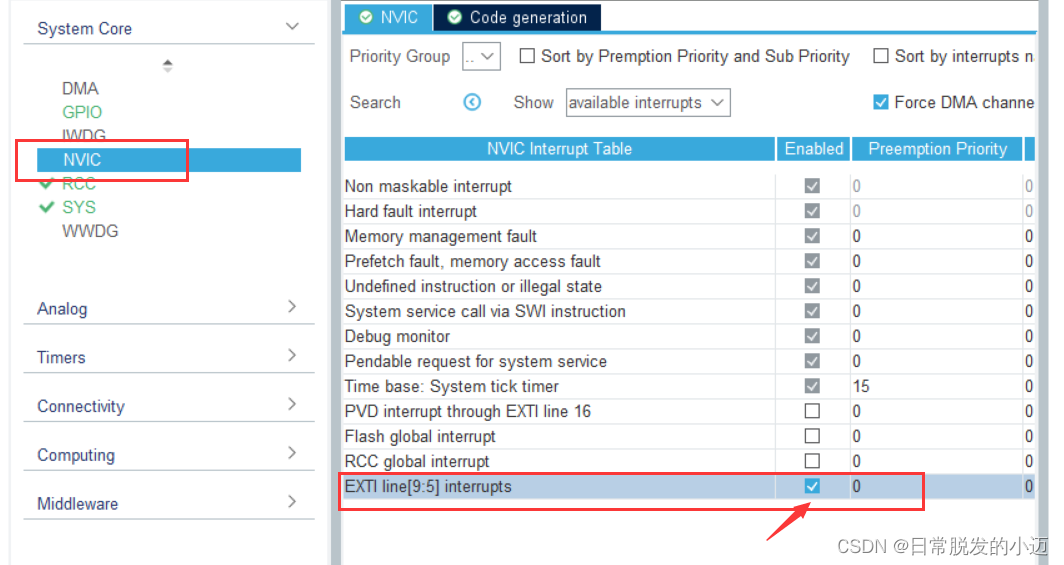Screen dimensions: 1064x565
Task: Click the Preemption Priority column header
Action: 937,149
